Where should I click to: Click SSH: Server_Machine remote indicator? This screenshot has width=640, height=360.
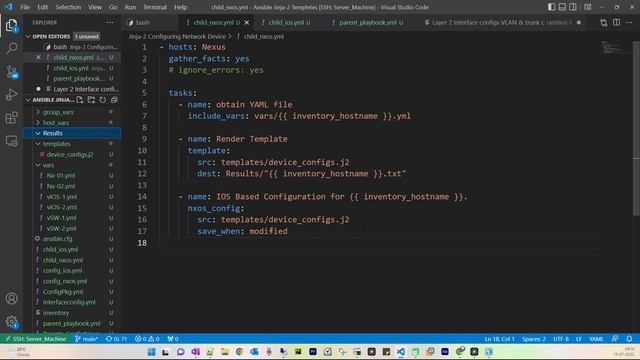click(36, 339)
